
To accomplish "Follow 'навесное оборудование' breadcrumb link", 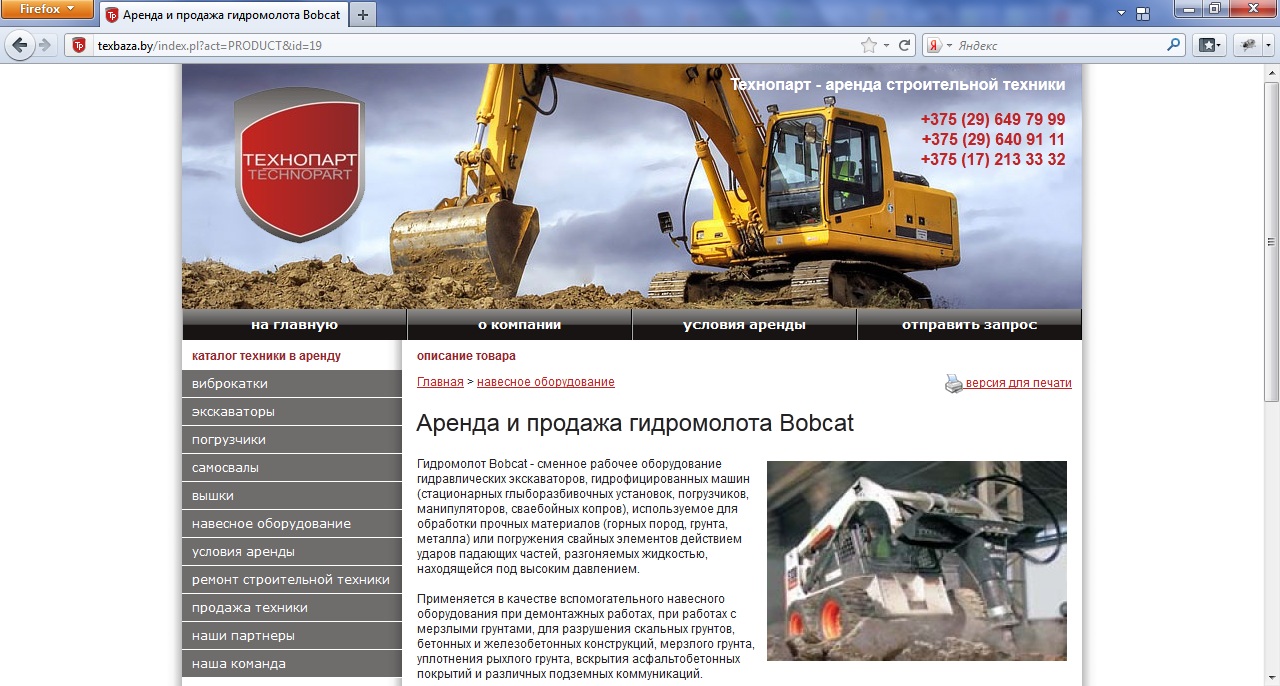I will click(546, 382).
